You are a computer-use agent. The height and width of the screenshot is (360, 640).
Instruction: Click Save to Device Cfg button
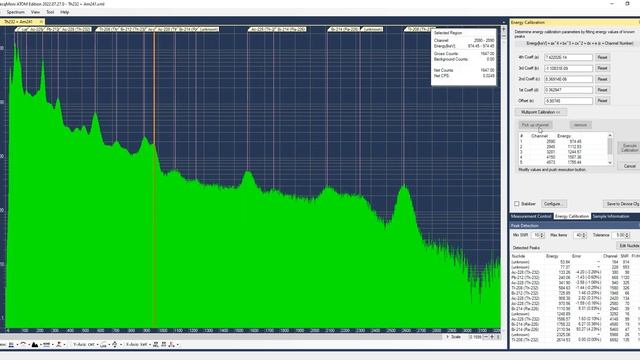(x=622, y=204)
